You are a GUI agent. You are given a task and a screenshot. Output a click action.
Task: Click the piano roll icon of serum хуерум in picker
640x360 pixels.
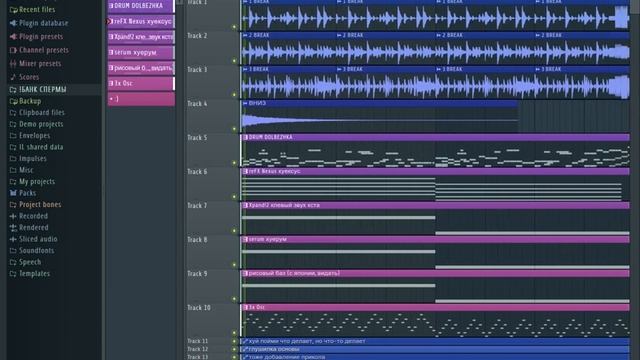coord(111,52)
